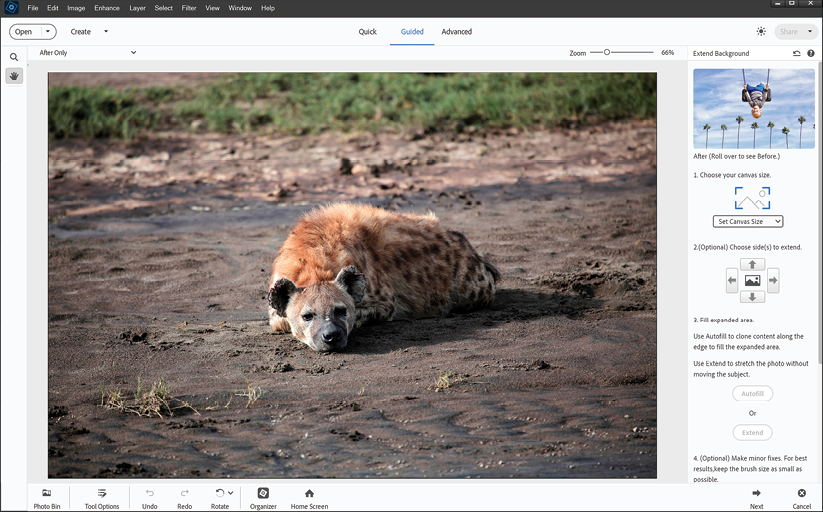
Task: Open the Image menu
Action: point(76,8)
